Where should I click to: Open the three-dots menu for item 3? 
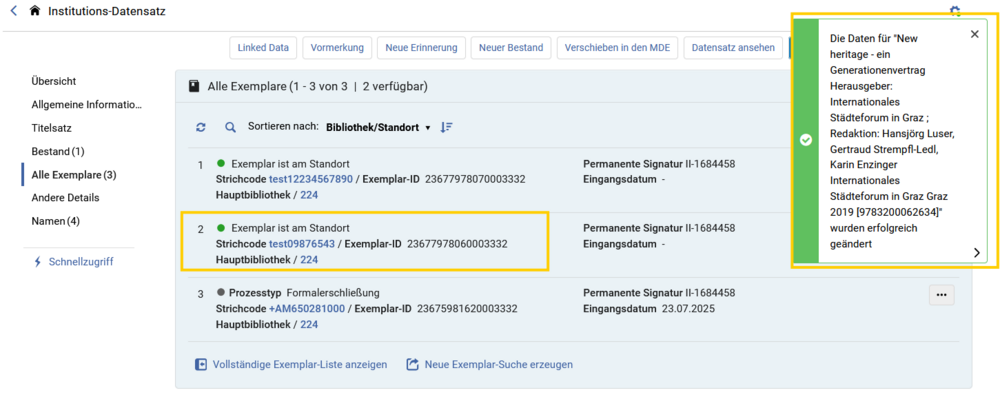[941, 295]
